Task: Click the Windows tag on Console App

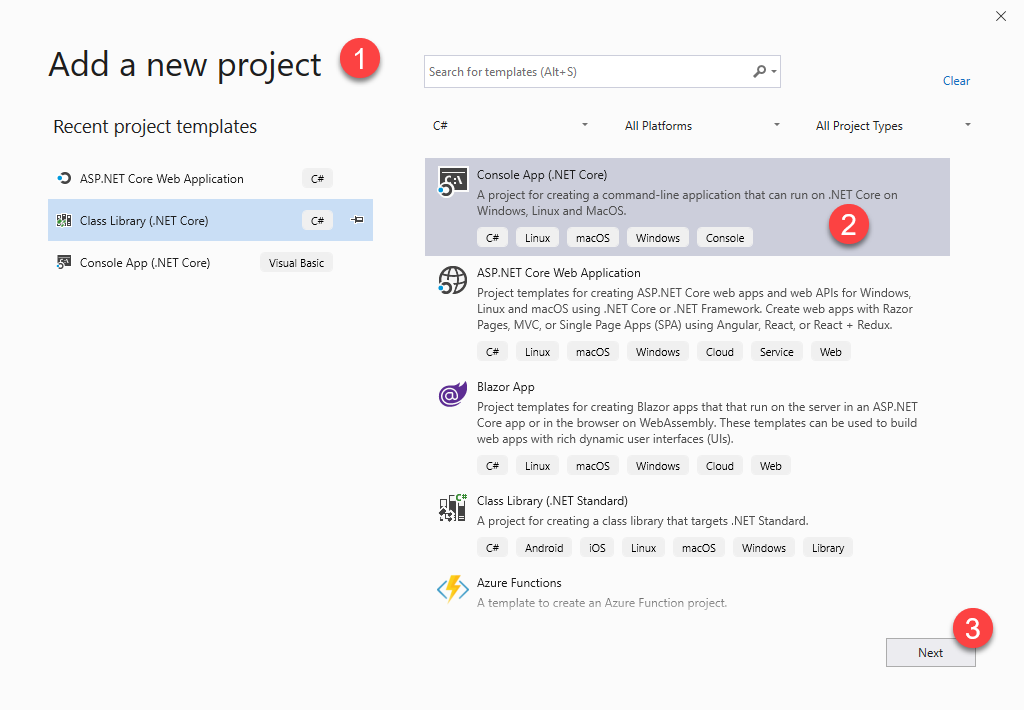Action: (658, 238)
